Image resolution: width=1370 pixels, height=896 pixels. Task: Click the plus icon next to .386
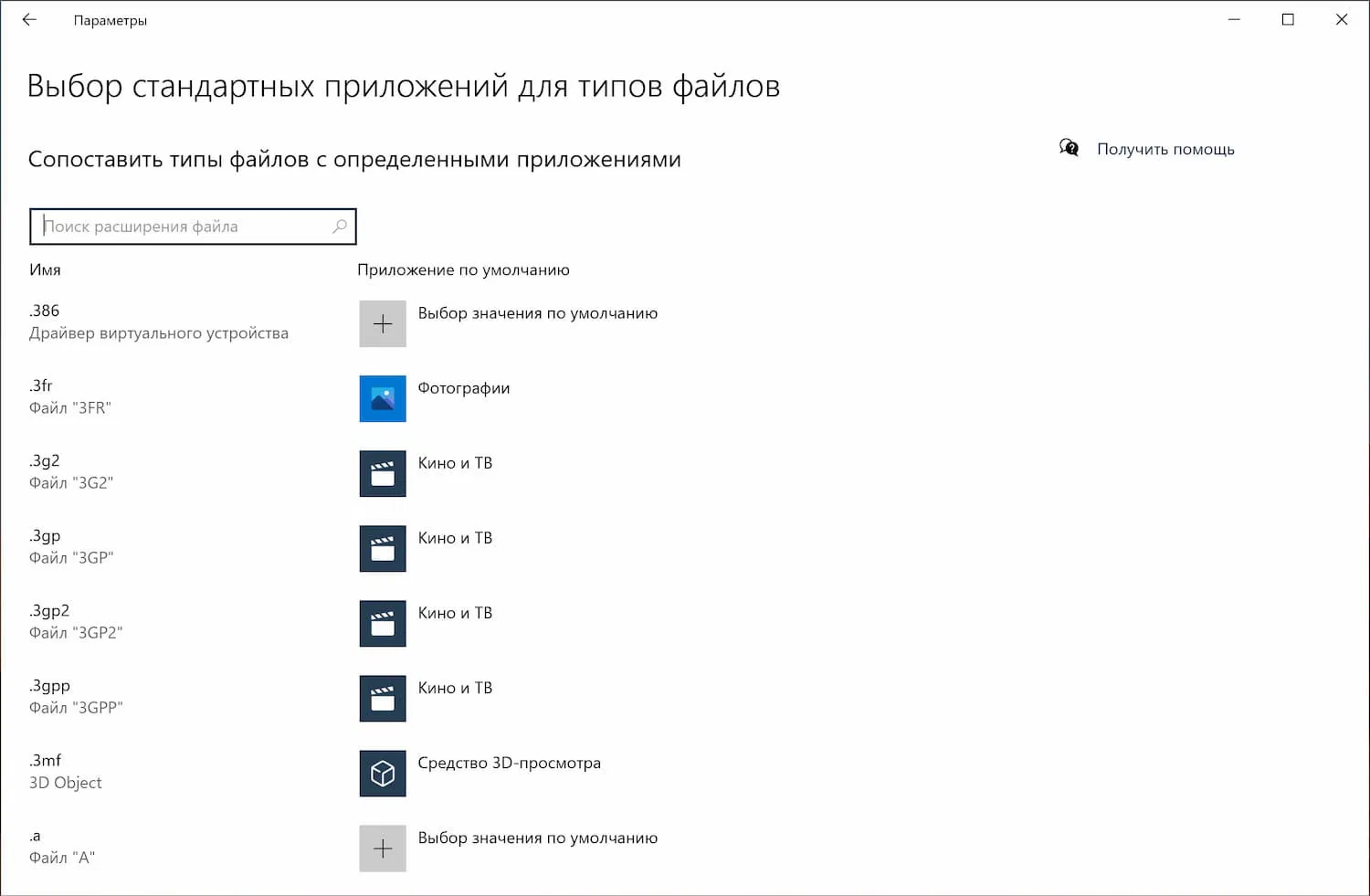382,324
